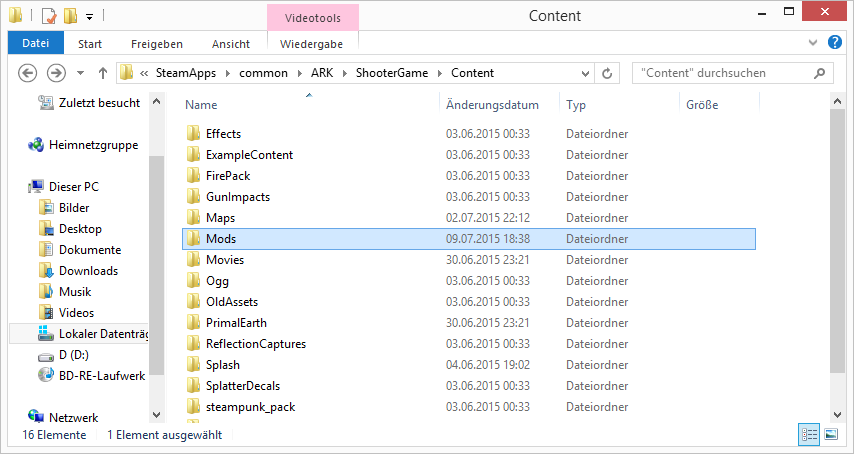Open the Quick Access Toolbar customize dropdown
This screenshot has height=454, width=854.
pyautogui.click(x=89, y=17)
